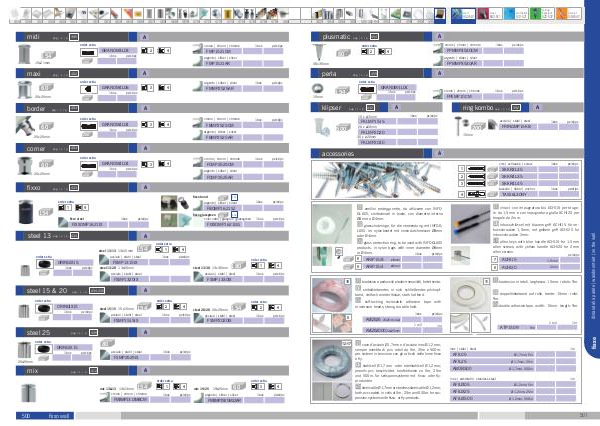Screen dimensions: 600x426
Task: Select the yellow thumbnail in the top strip
Action: point(228,15)
